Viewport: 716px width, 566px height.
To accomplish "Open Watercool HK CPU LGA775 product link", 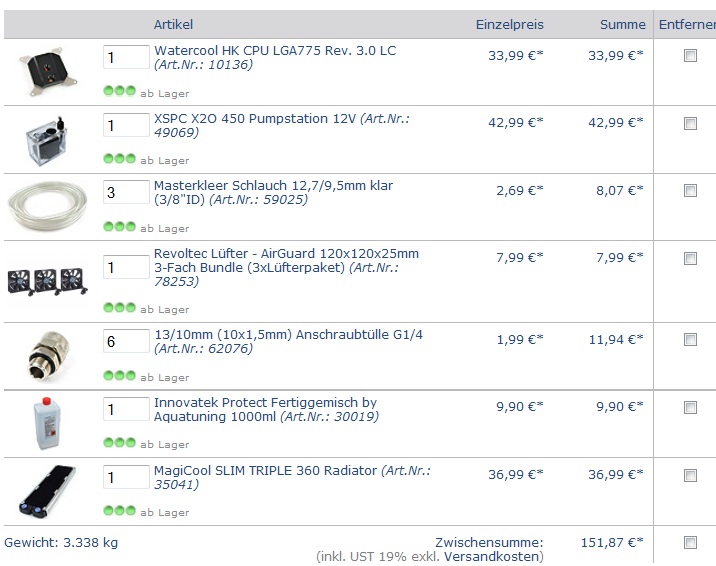I will pyautogui.click(x=275, y=57).
